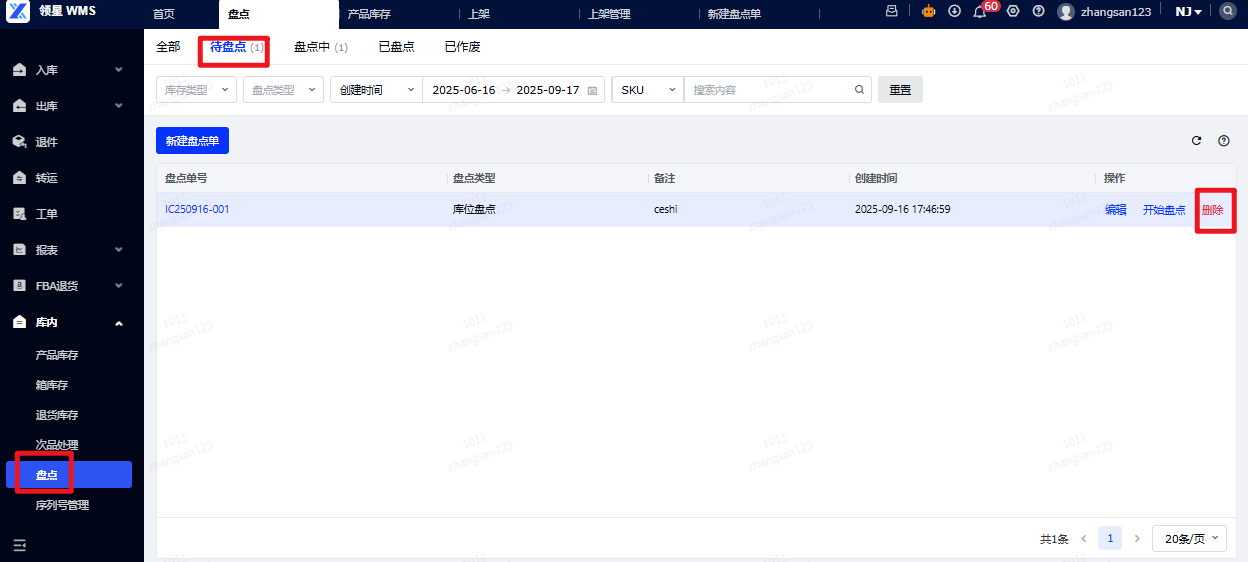Switch to the 上架 top tab

[479, 14]
